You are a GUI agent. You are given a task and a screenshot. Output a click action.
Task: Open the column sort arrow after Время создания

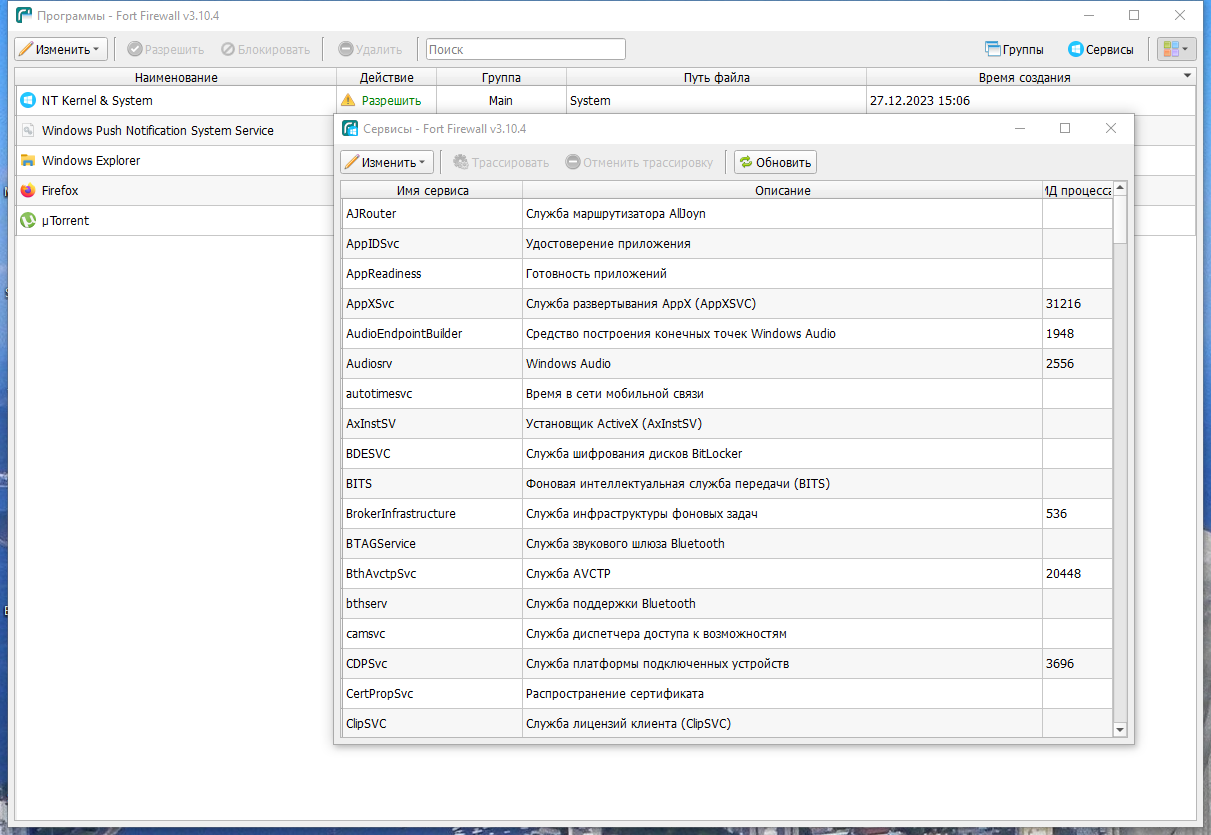coord(1187,76)
